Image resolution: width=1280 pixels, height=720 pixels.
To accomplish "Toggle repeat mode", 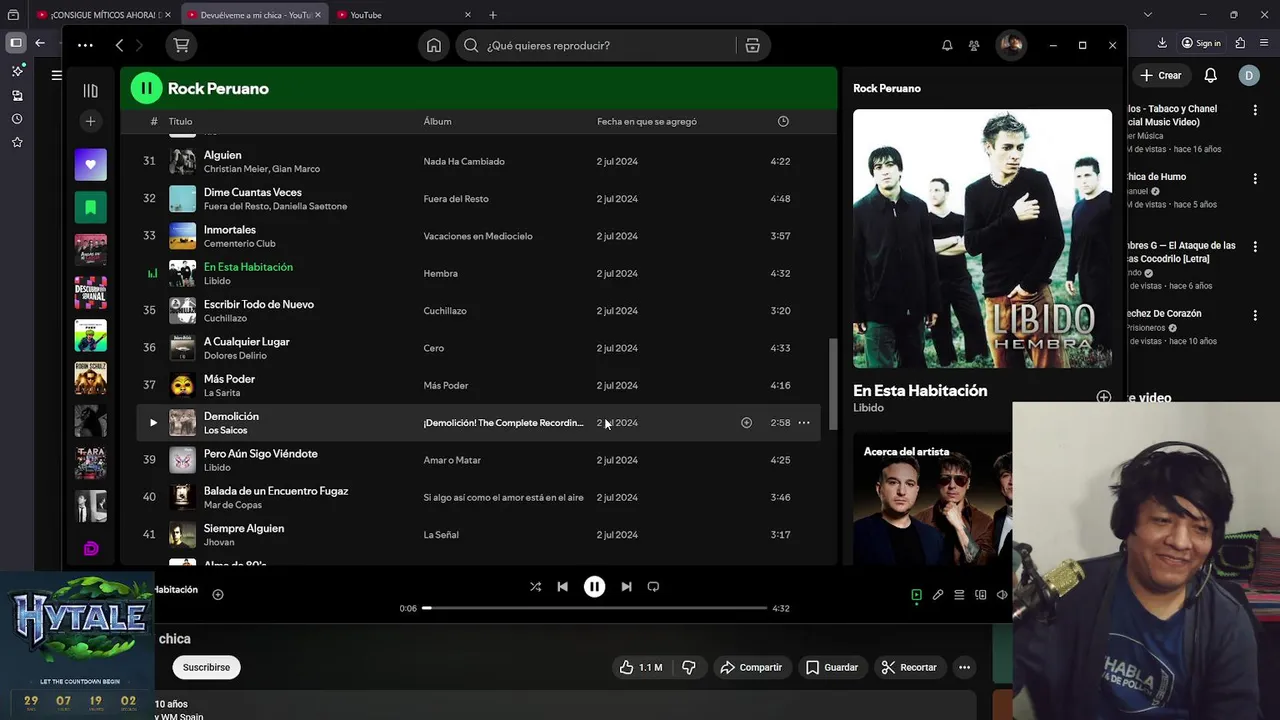I will tap(653, 587).
